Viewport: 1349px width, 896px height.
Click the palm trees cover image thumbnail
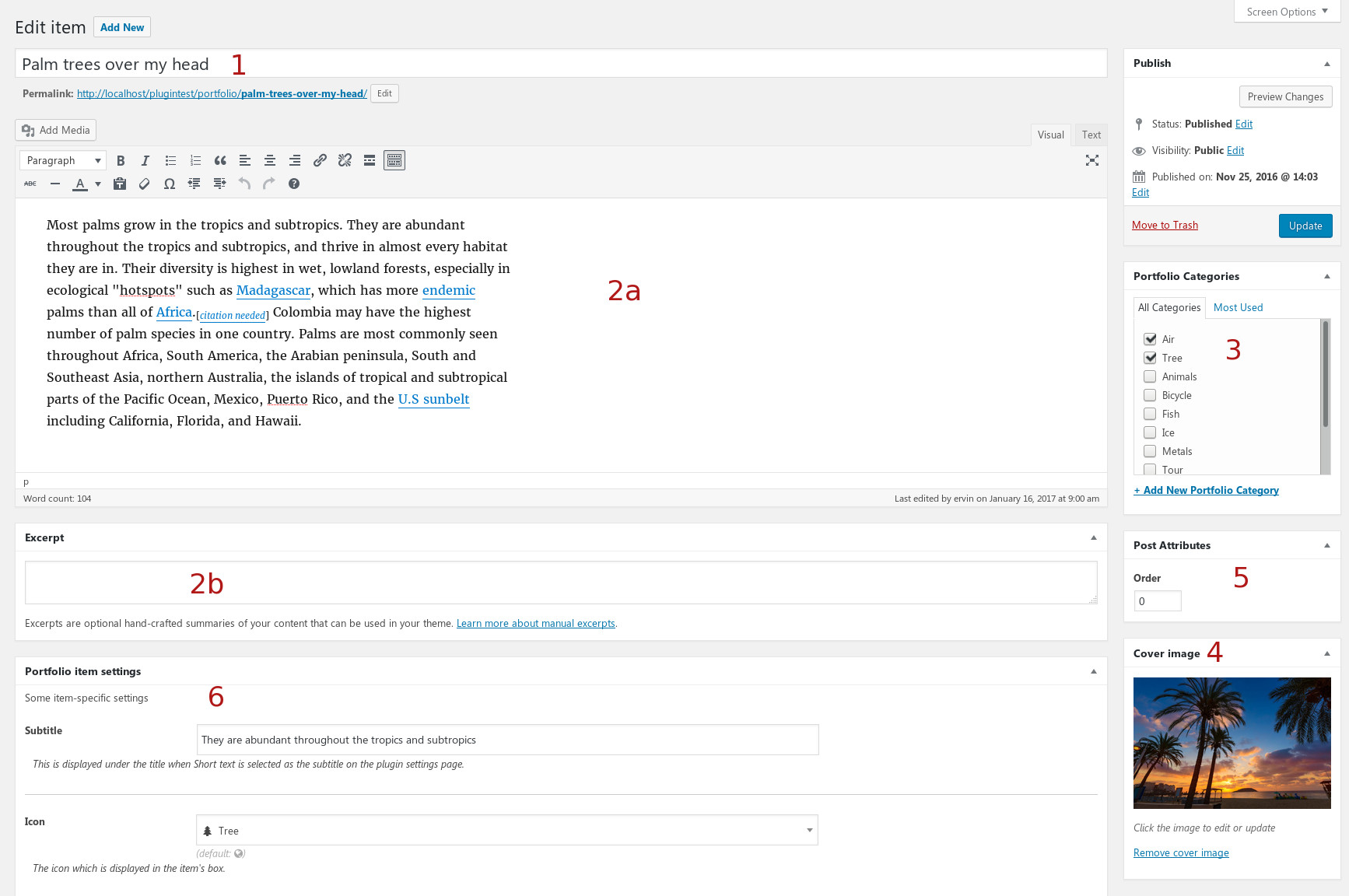1232,743
